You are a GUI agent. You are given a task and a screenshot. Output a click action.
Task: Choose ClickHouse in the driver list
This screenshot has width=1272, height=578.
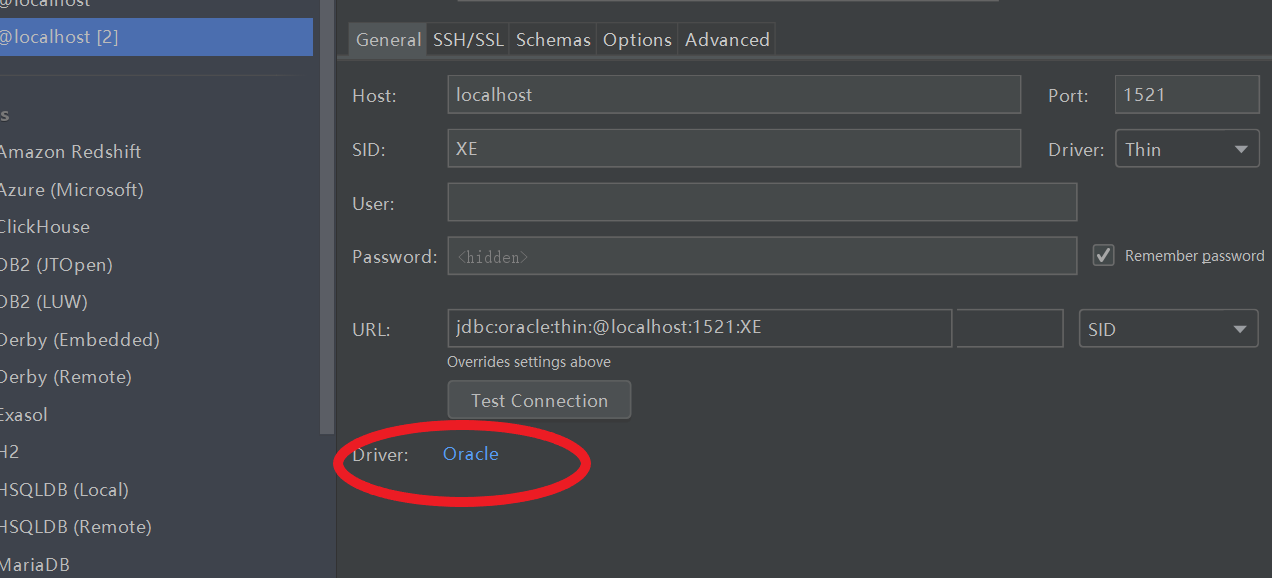point(46,226)
